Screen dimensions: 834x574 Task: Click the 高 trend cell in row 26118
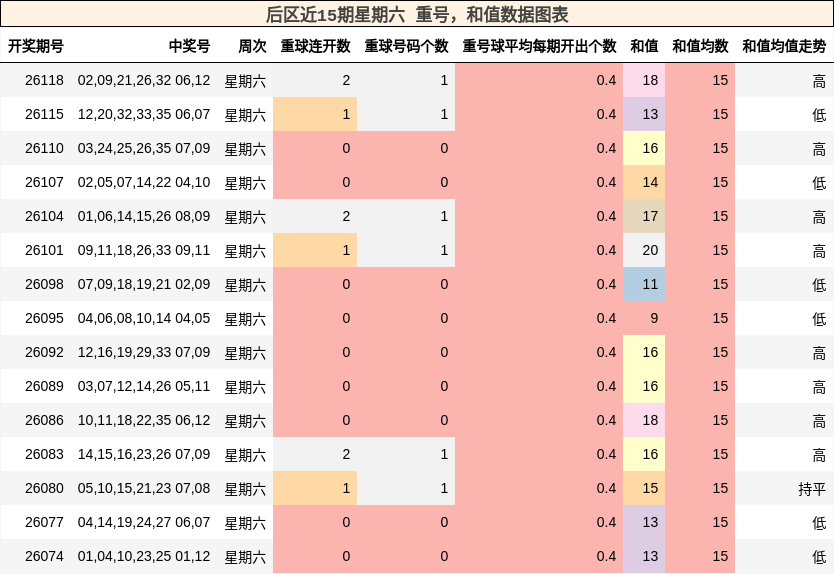click(x=784, y=80)
